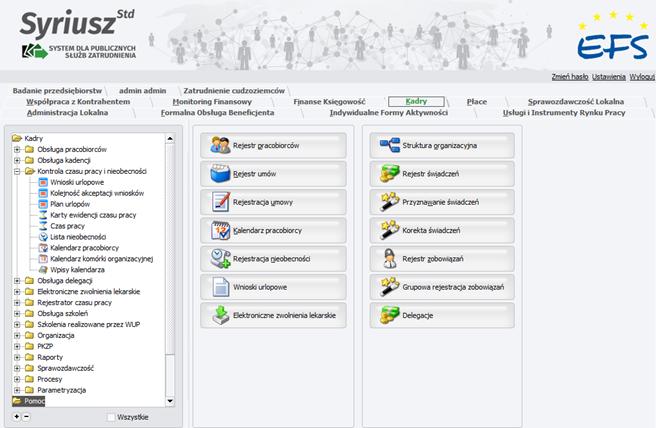Select Karty ewidencji czasu pracy icon

[x=43, y=215]
